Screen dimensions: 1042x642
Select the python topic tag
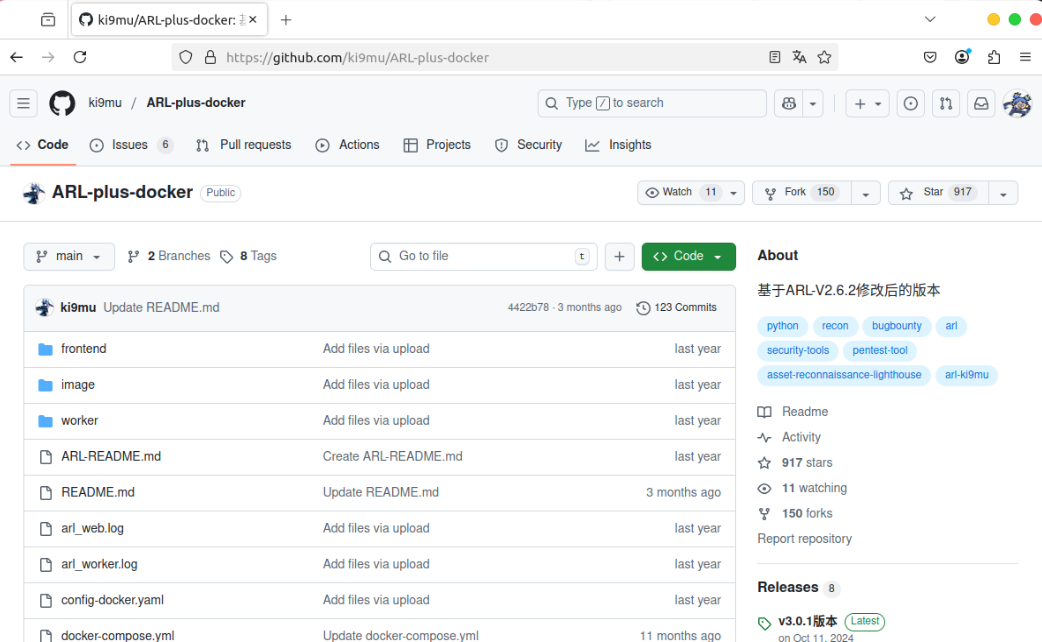coord(782,326)
